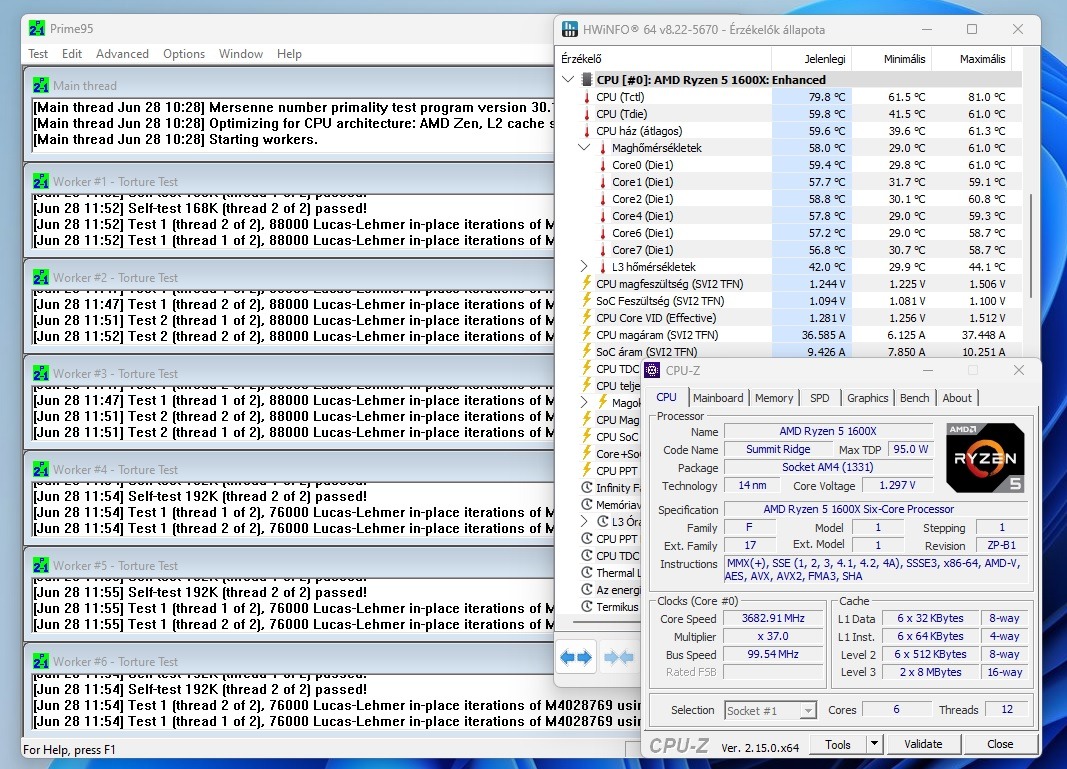Click the Worker #4 - Torture Test title bar
This screenshot has height=769, width=1067.
[291, 469]
